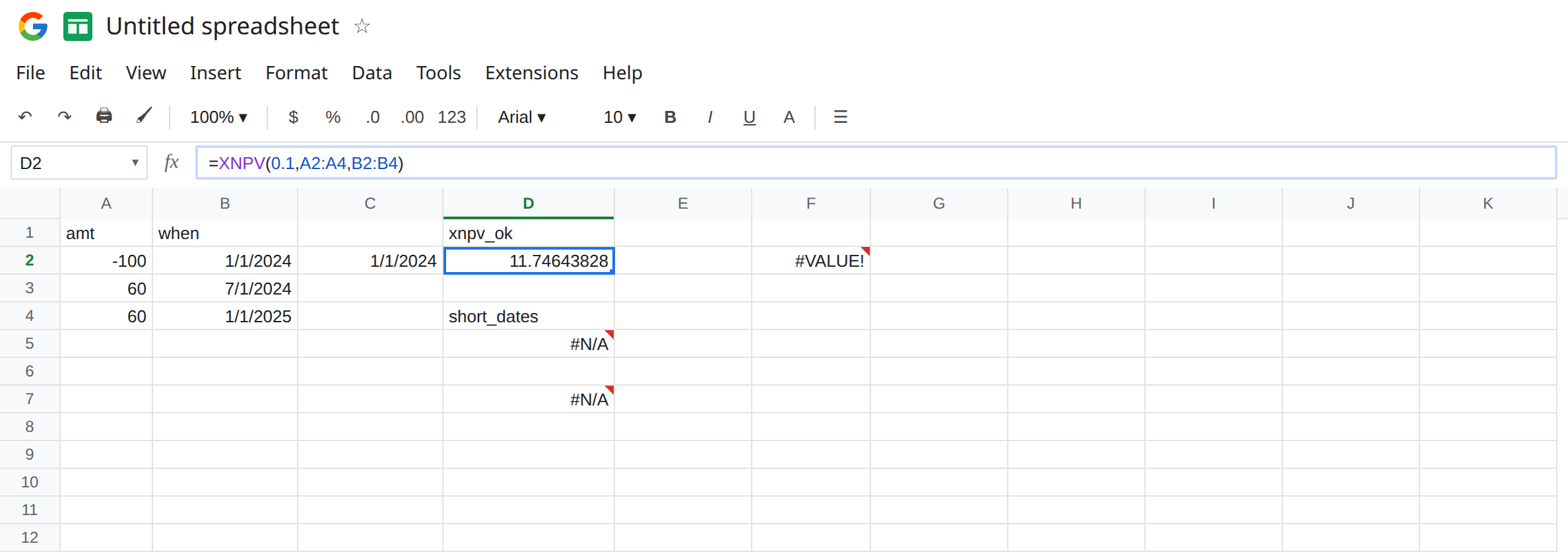Select row 2 header

[30, 260]
